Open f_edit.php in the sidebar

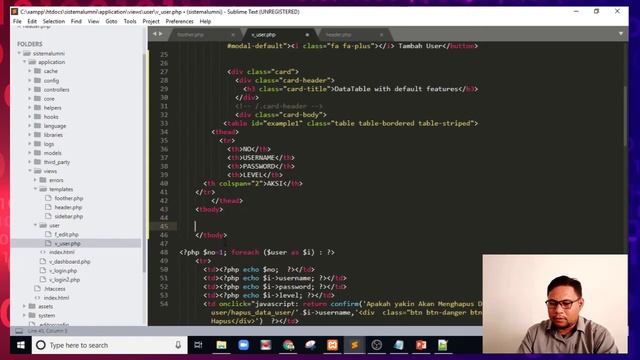66,234
